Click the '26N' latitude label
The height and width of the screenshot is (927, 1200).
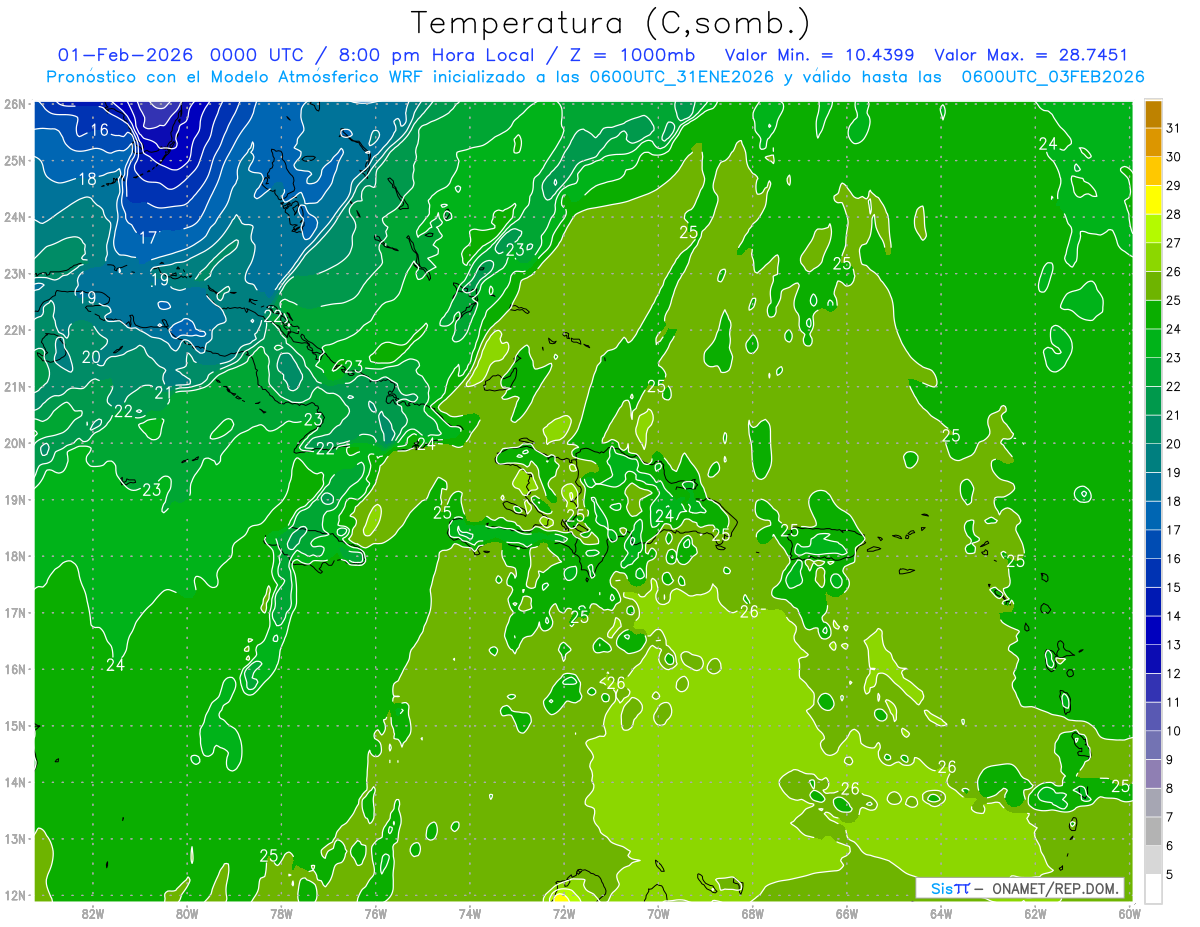(15, 104)
